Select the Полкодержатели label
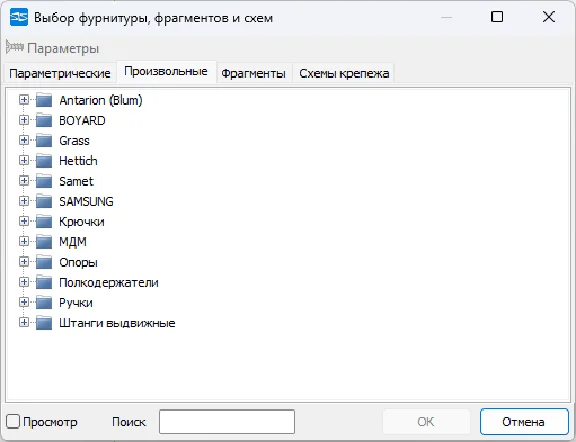Image resolution: width=576 pixels, height=442 pixels. point(109,283)
